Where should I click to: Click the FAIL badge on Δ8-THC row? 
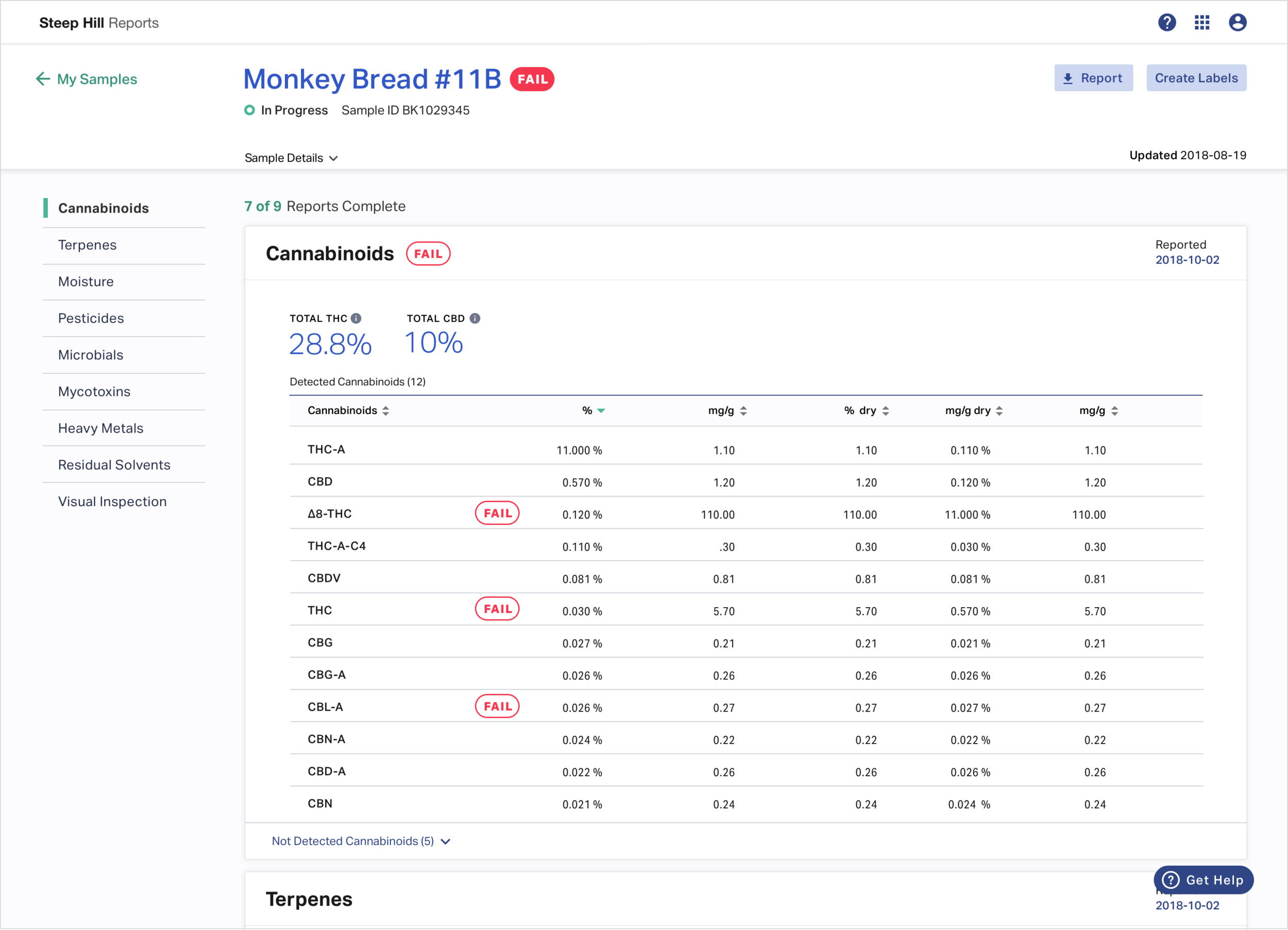(x=497, y=513)
